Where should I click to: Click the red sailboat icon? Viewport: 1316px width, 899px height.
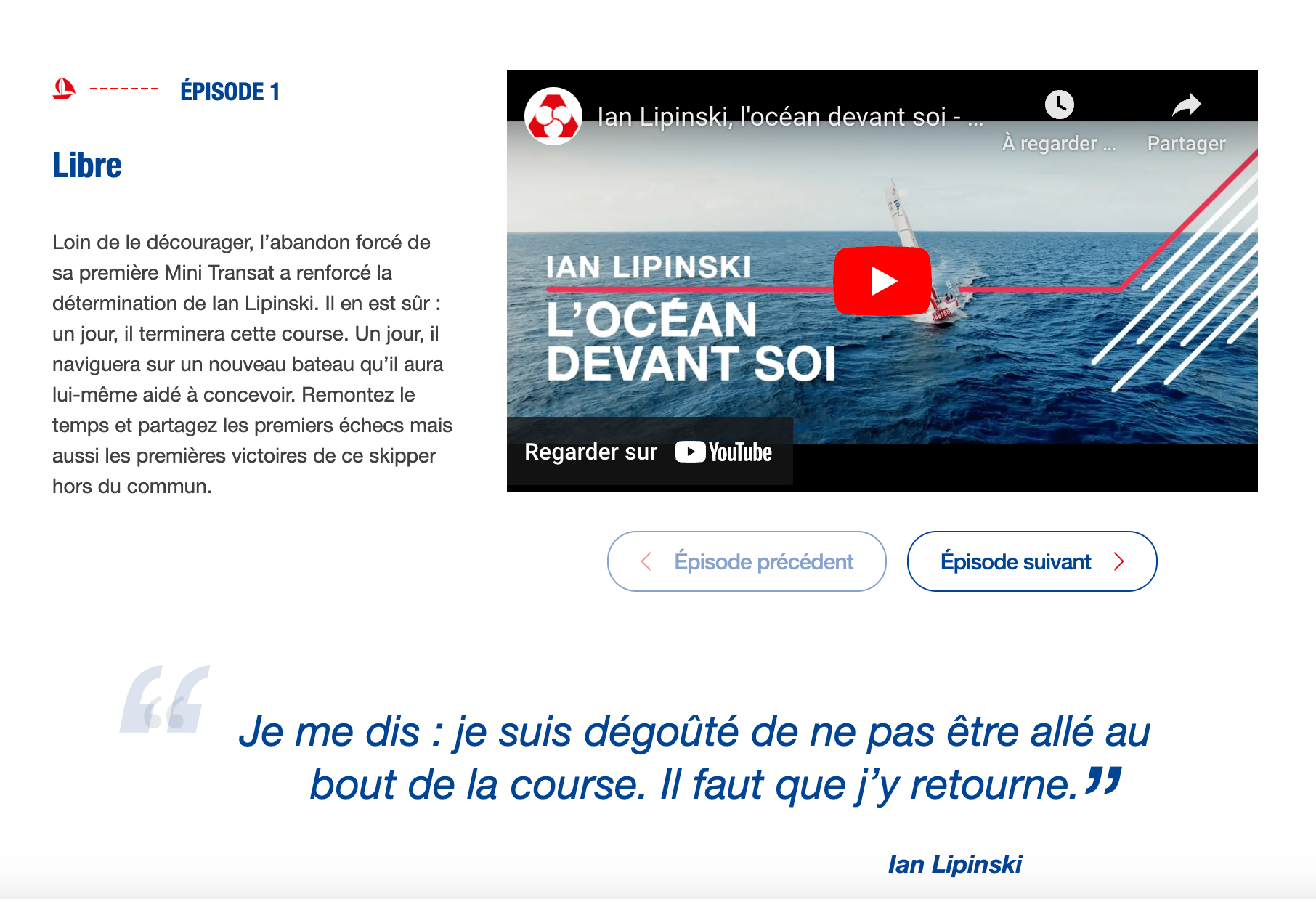(x=64, y=89)
